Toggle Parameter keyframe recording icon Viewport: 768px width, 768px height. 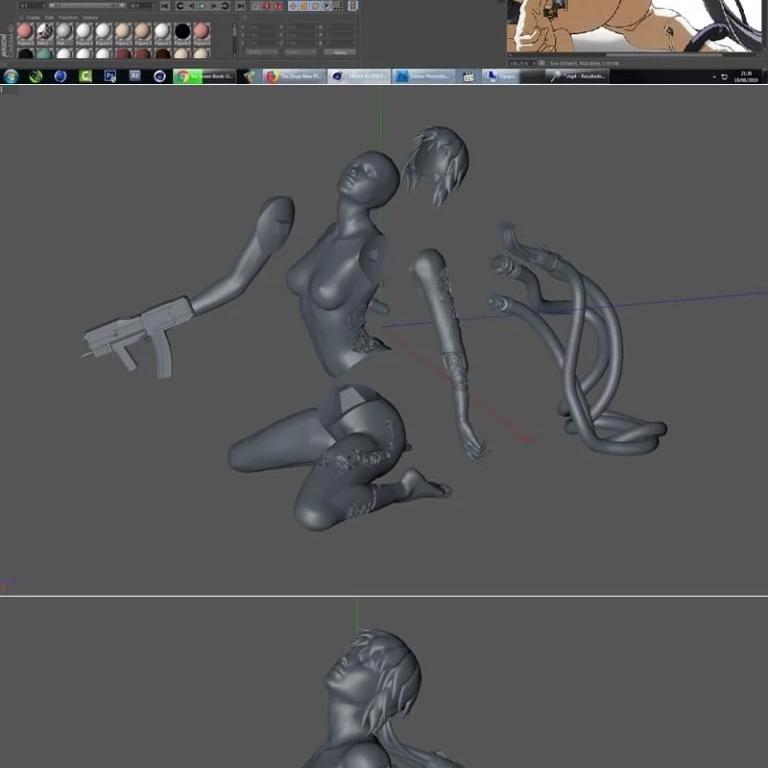tap(327, 6)
